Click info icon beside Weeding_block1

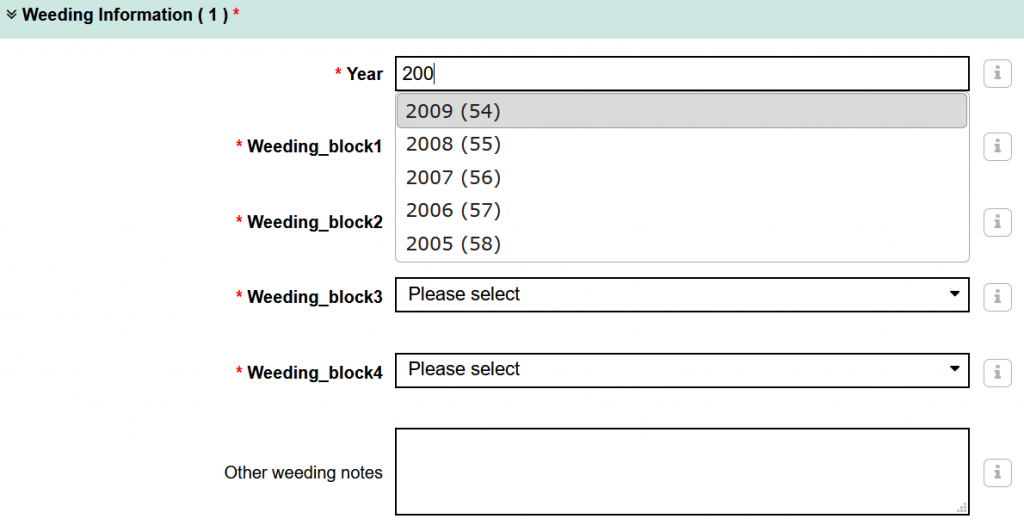click(997, 146)
